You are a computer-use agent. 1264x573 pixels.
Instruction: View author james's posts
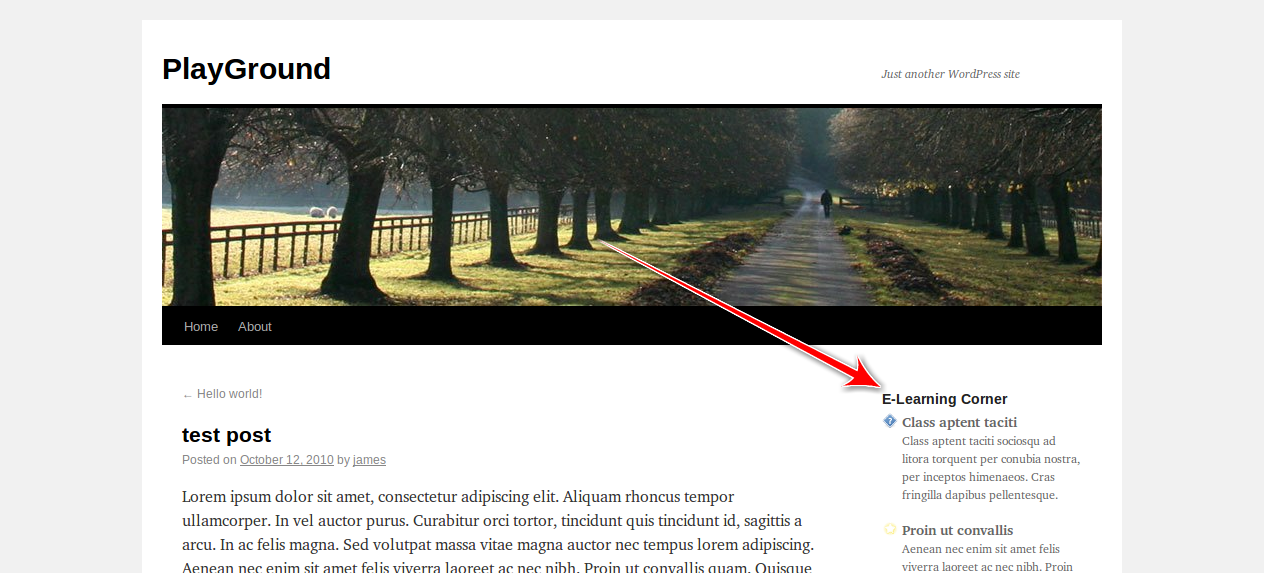pos(369,460)
